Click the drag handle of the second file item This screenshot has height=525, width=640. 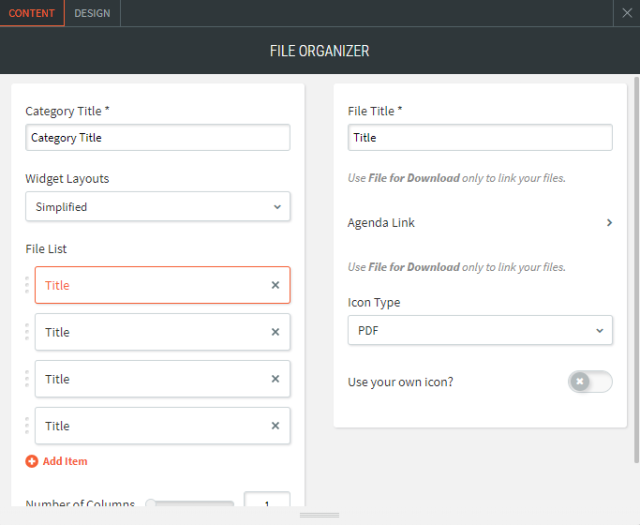pyautogui.click(x=27, y=332)
